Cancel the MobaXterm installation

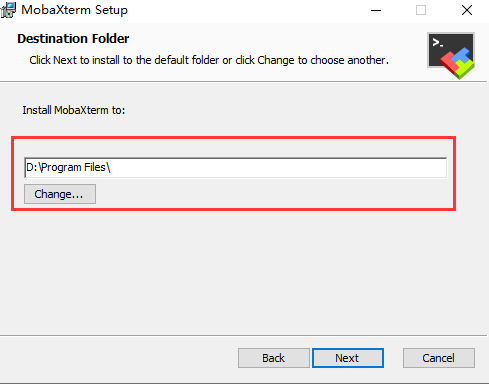point(439,358)
